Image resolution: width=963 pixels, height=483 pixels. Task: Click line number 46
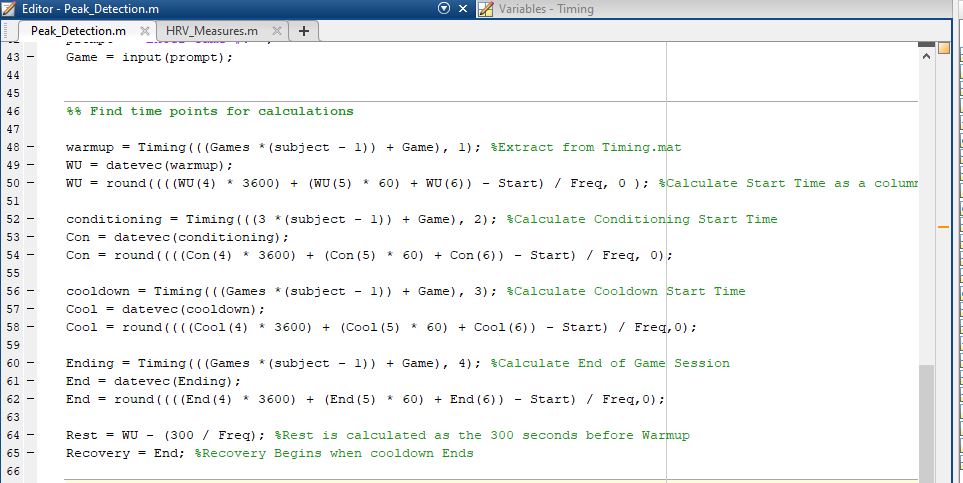14,111
